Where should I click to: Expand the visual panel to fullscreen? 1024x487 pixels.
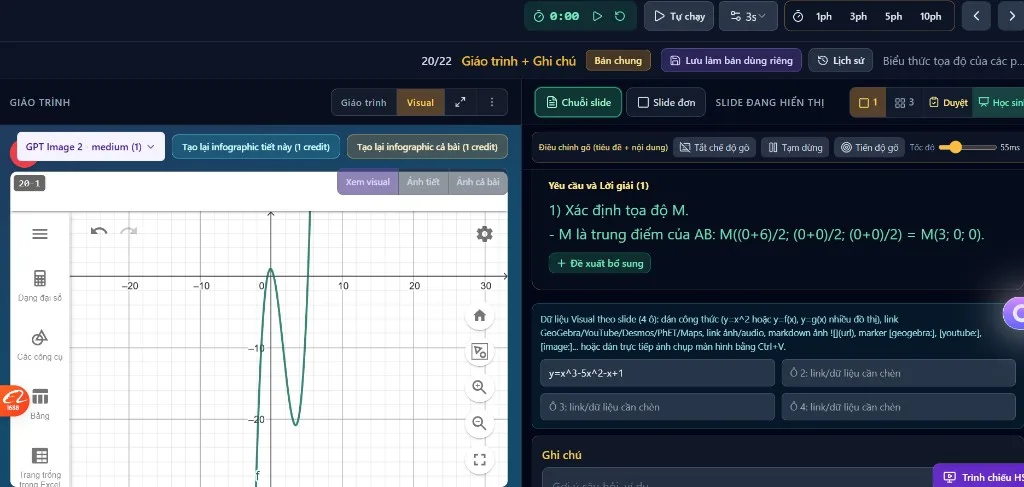click(460, 102)
